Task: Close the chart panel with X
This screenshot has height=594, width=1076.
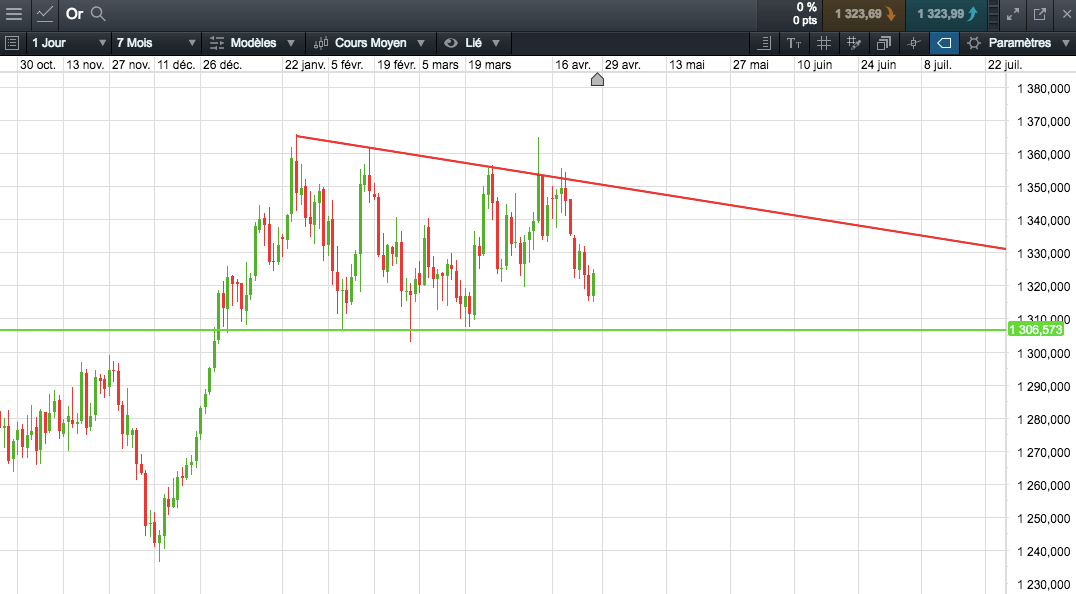Action: click(1066, 14)
